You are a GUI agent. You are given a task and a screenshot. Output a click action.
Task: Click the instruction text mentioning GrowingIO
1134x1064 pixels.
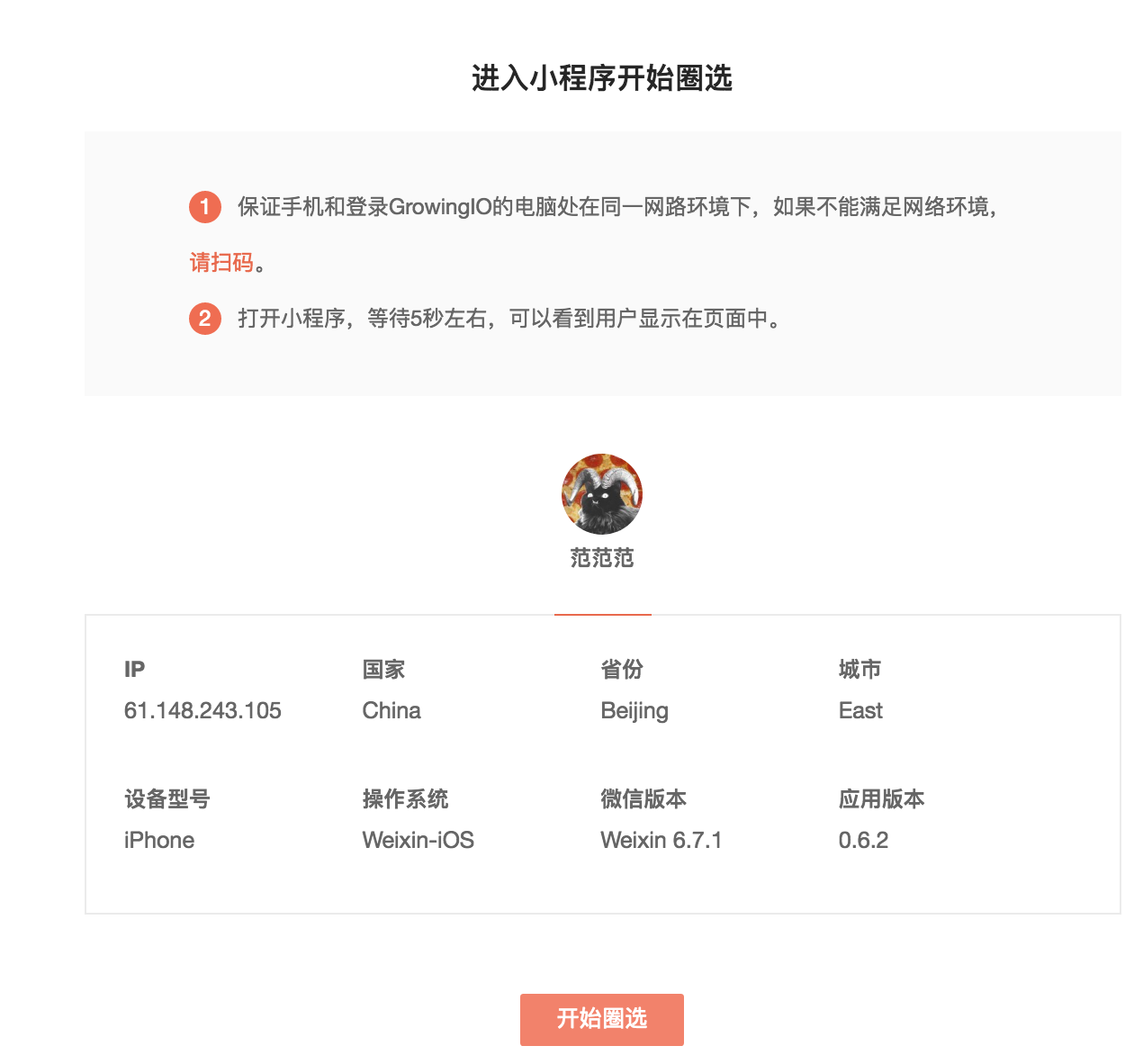[618, 207]
